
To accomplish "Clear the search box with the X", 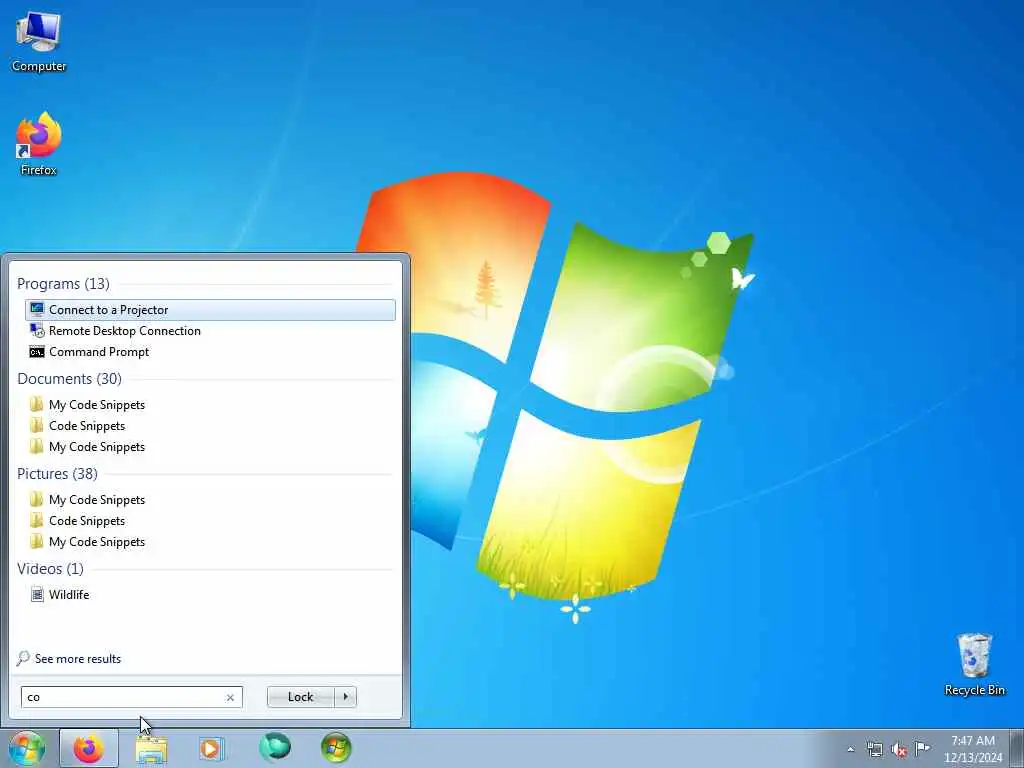I will coord(230,697).
